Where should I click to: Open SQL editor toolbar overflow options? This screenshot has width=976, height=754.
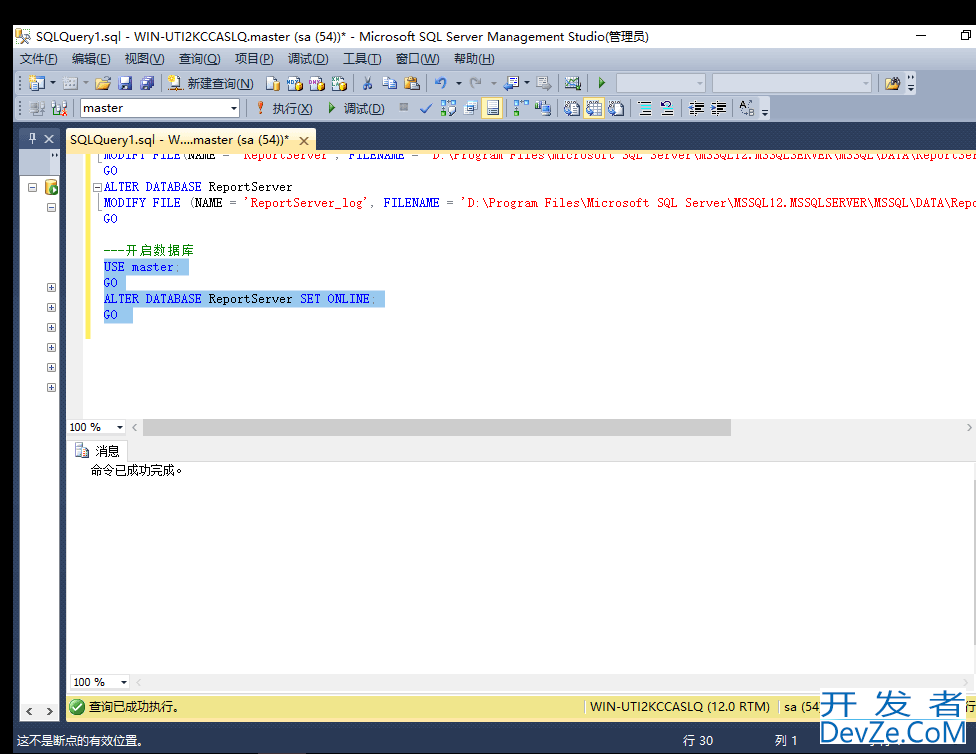(765, 110)
